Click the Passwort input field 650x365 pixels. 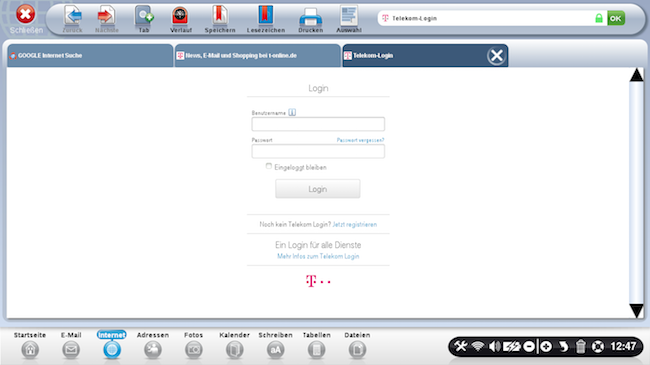318,151
